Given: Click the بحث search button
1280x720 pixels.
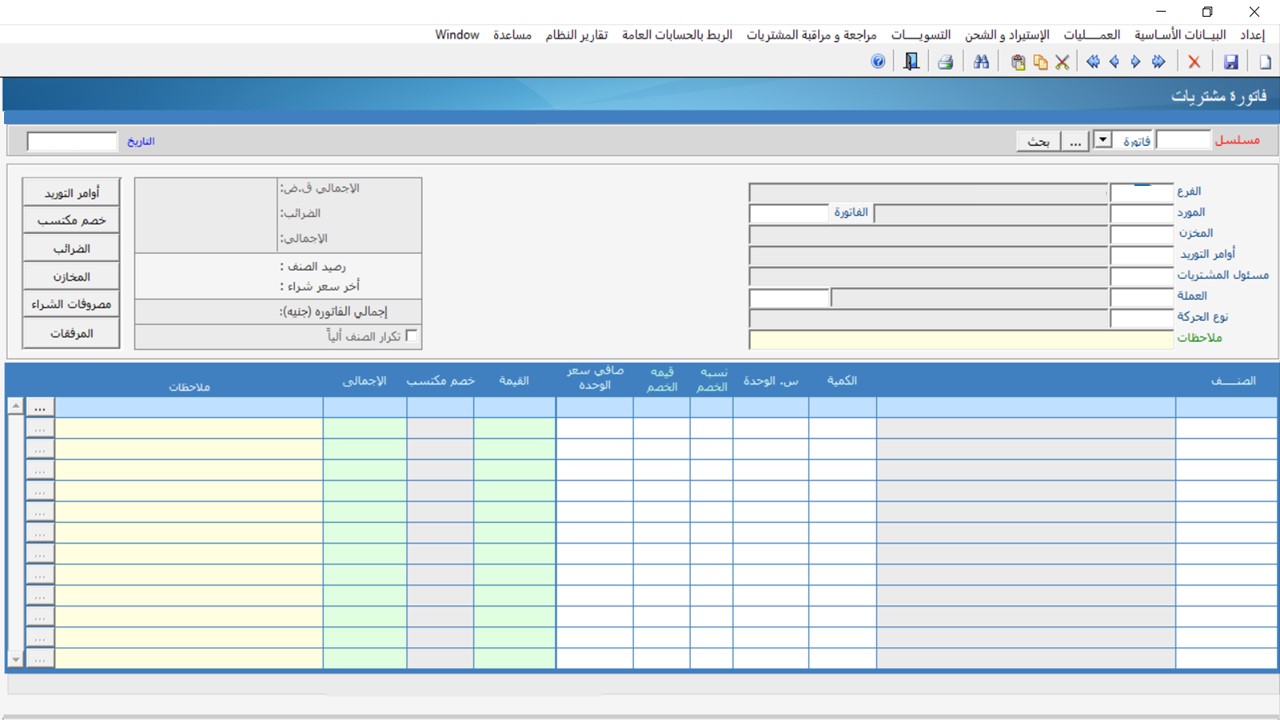Looking at the screenshot, I should (1038, 141).
